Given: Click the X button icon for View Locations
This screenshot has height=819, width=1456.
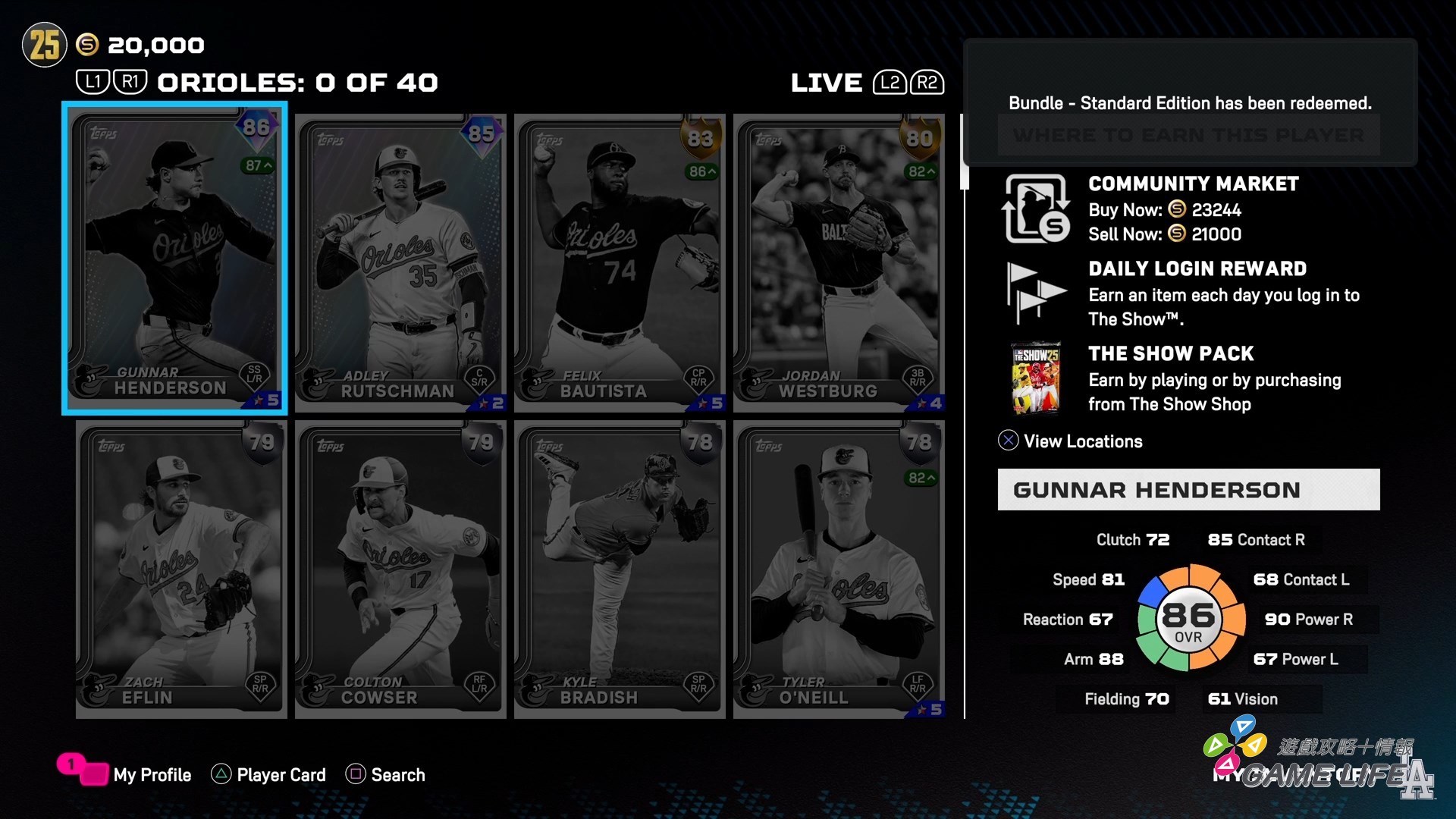Looking at the screenshot, I should pyautogui.click(x=1008, y=441).
